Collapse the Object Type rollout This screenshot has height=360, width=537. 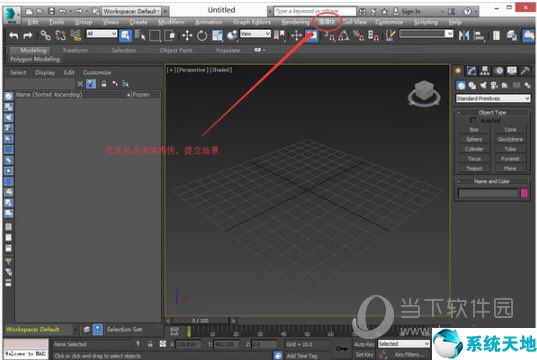click(492, 112)
